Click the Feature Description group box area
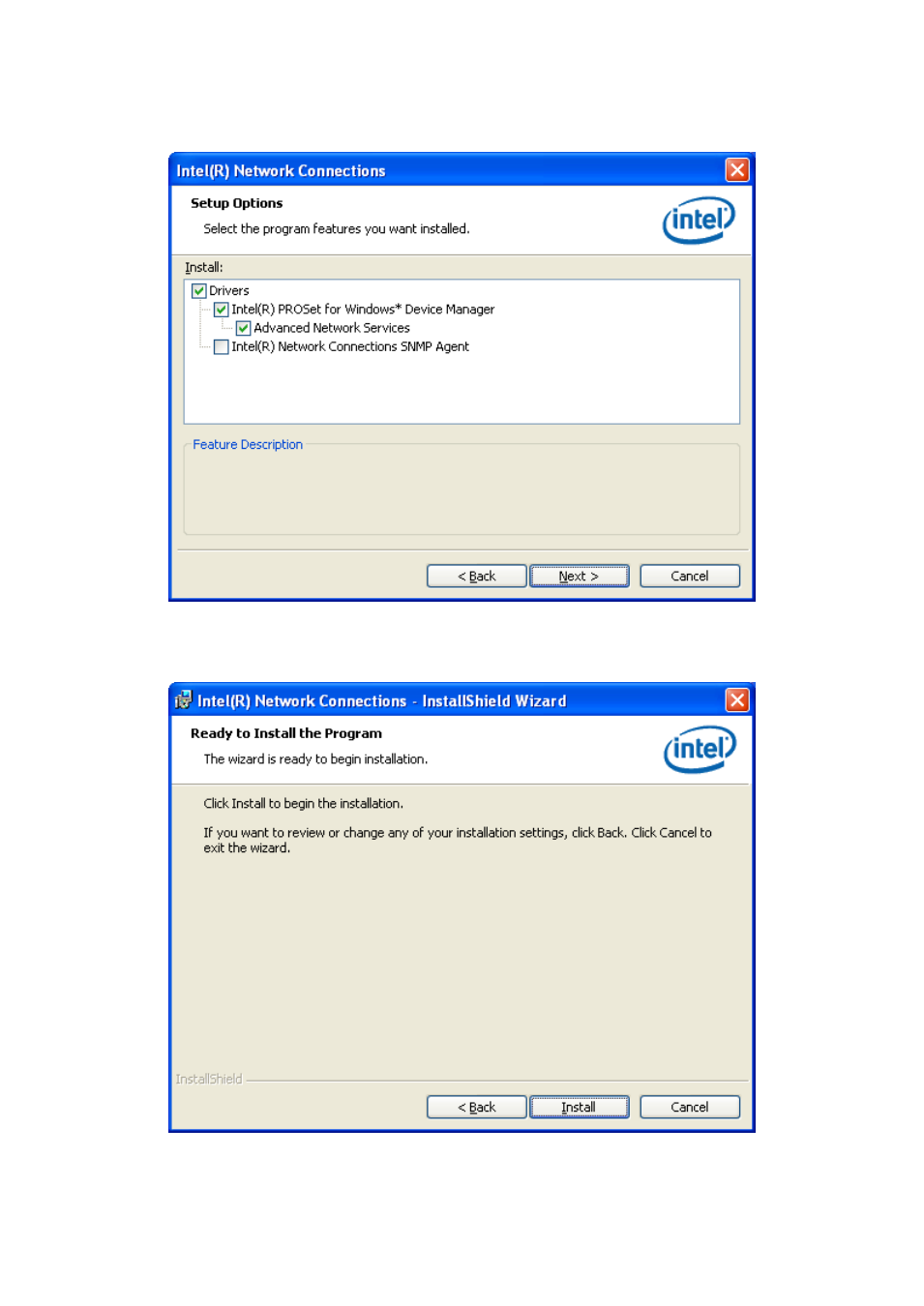 point(462,491)
